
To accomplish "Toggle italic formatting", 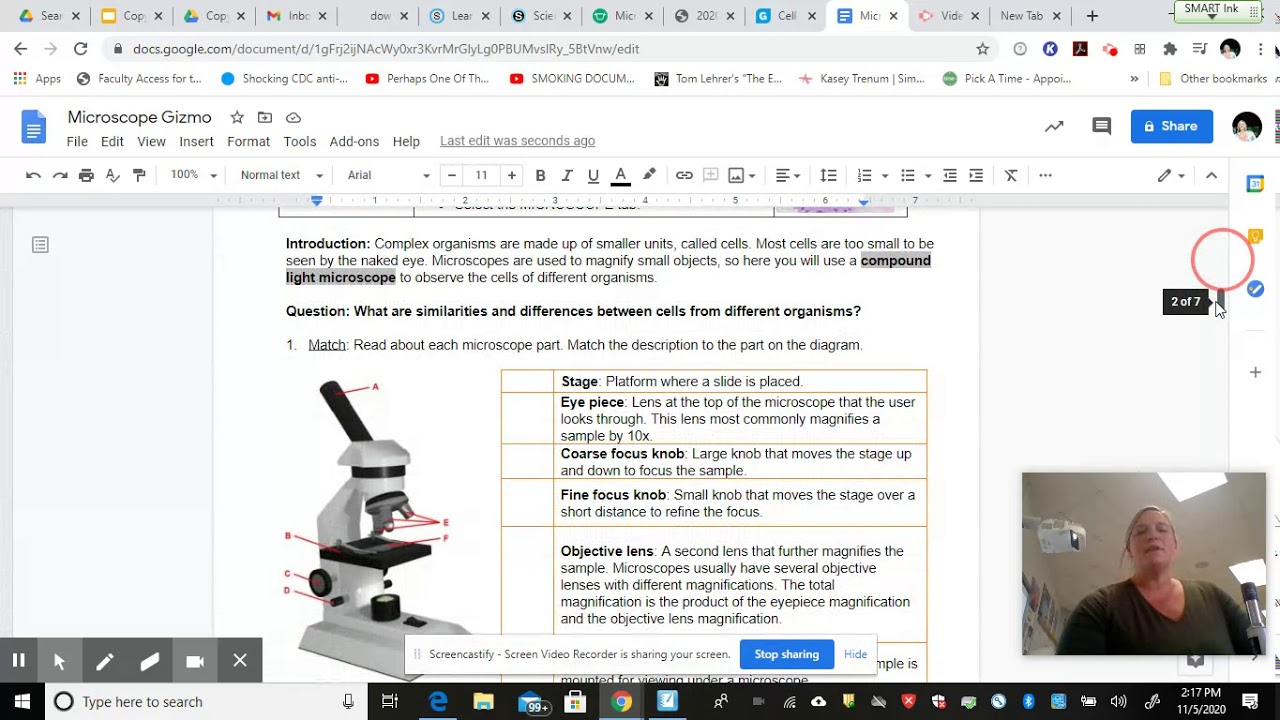I will (567, 175).
